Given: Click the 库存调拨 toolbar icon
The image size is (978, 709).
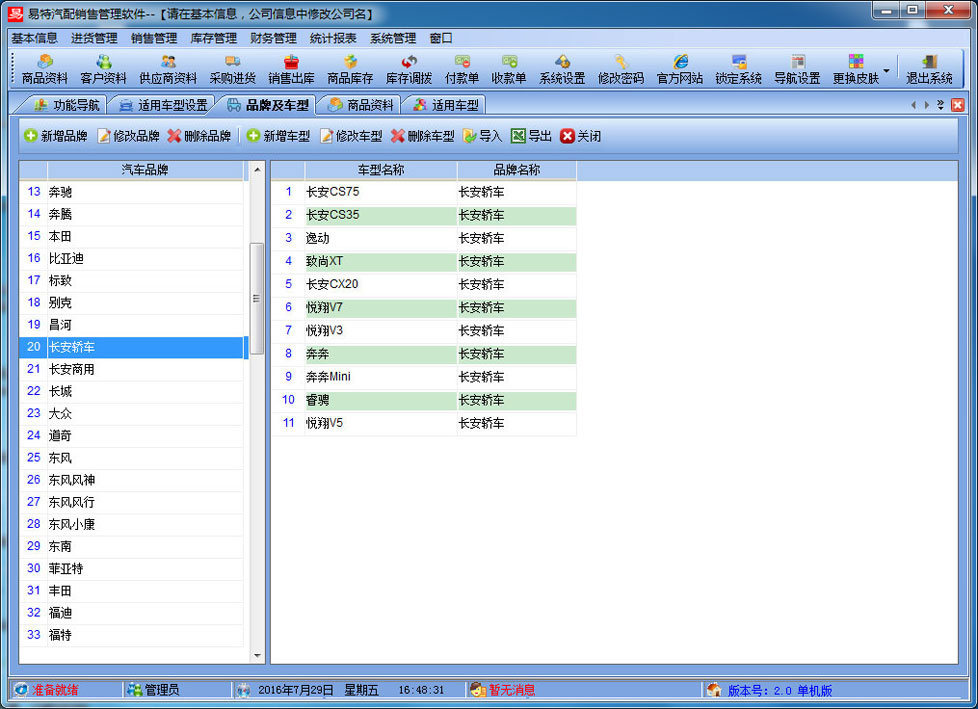Looking at the screenshot, I should point(409,69).
